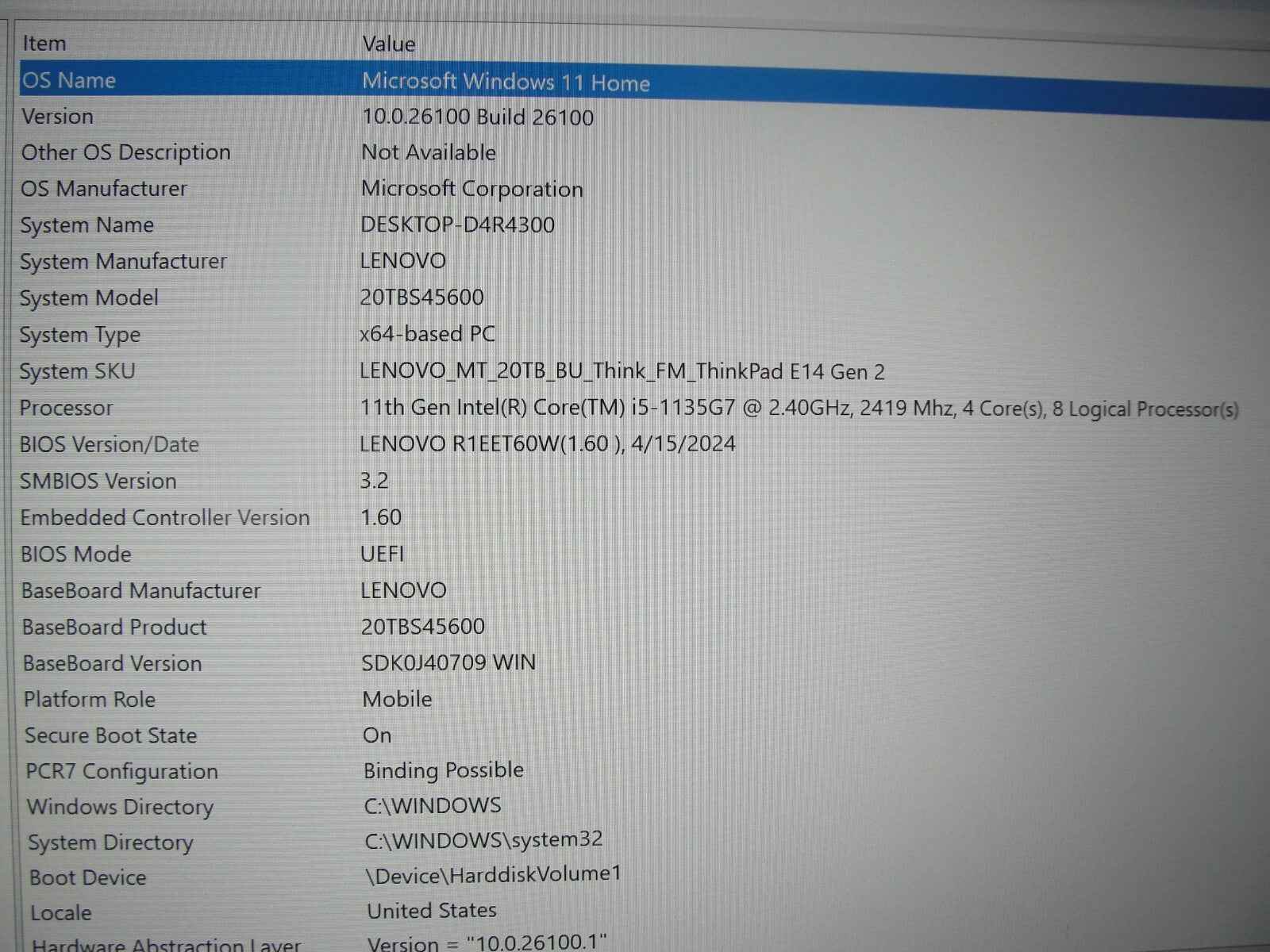Viewport: 1270px width, 952px height.
Task: Click the Value column header to sort
Action: tap(388, 44)
